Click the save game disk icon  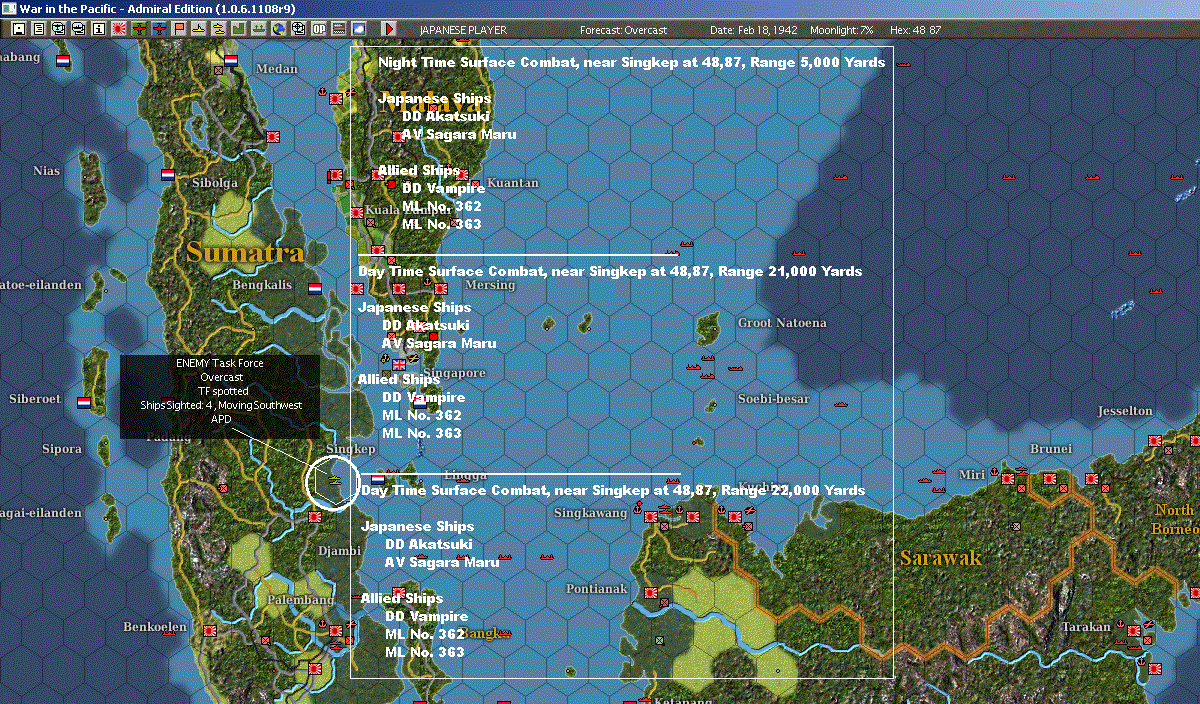pyautogui.click(x=19, y=29)
